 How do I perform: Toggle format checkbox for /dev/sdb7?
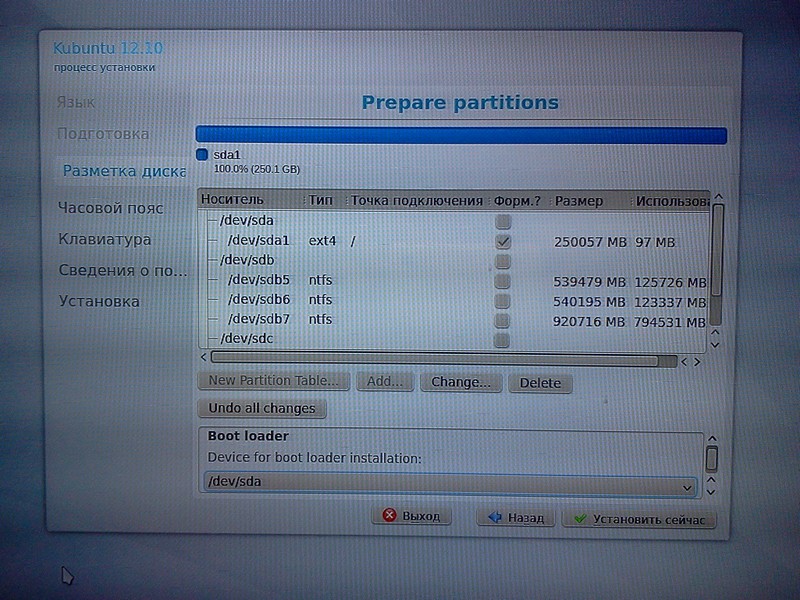(503, 320)
